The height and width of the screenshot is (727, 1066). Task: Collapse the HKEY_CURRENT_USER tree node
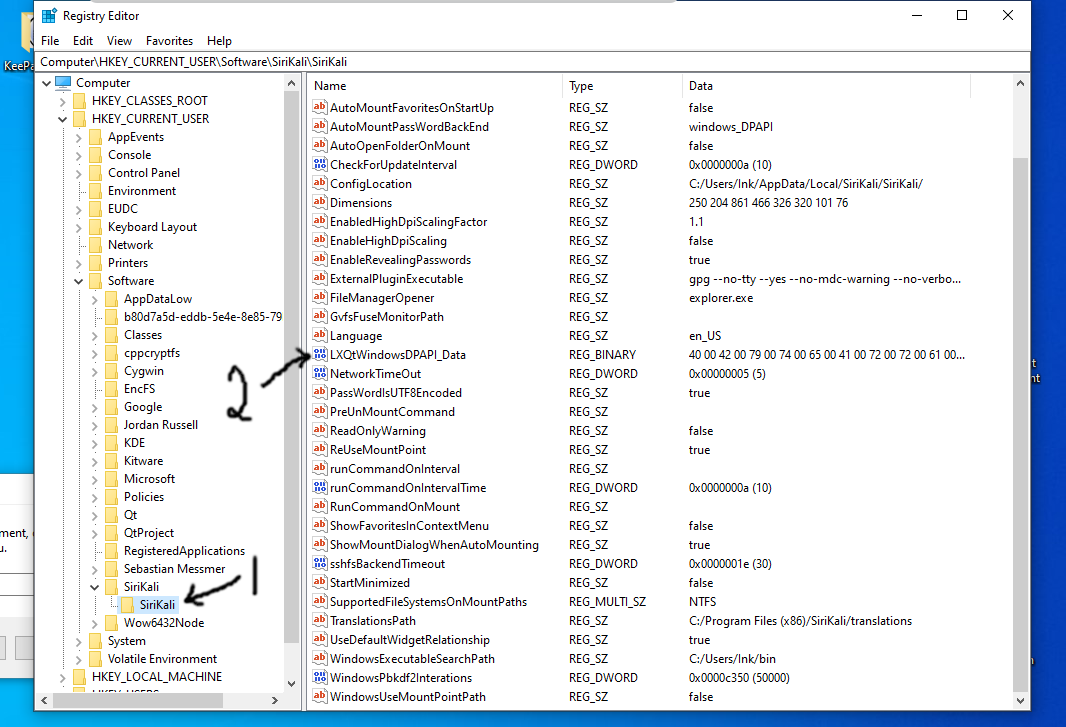(64, 118)
